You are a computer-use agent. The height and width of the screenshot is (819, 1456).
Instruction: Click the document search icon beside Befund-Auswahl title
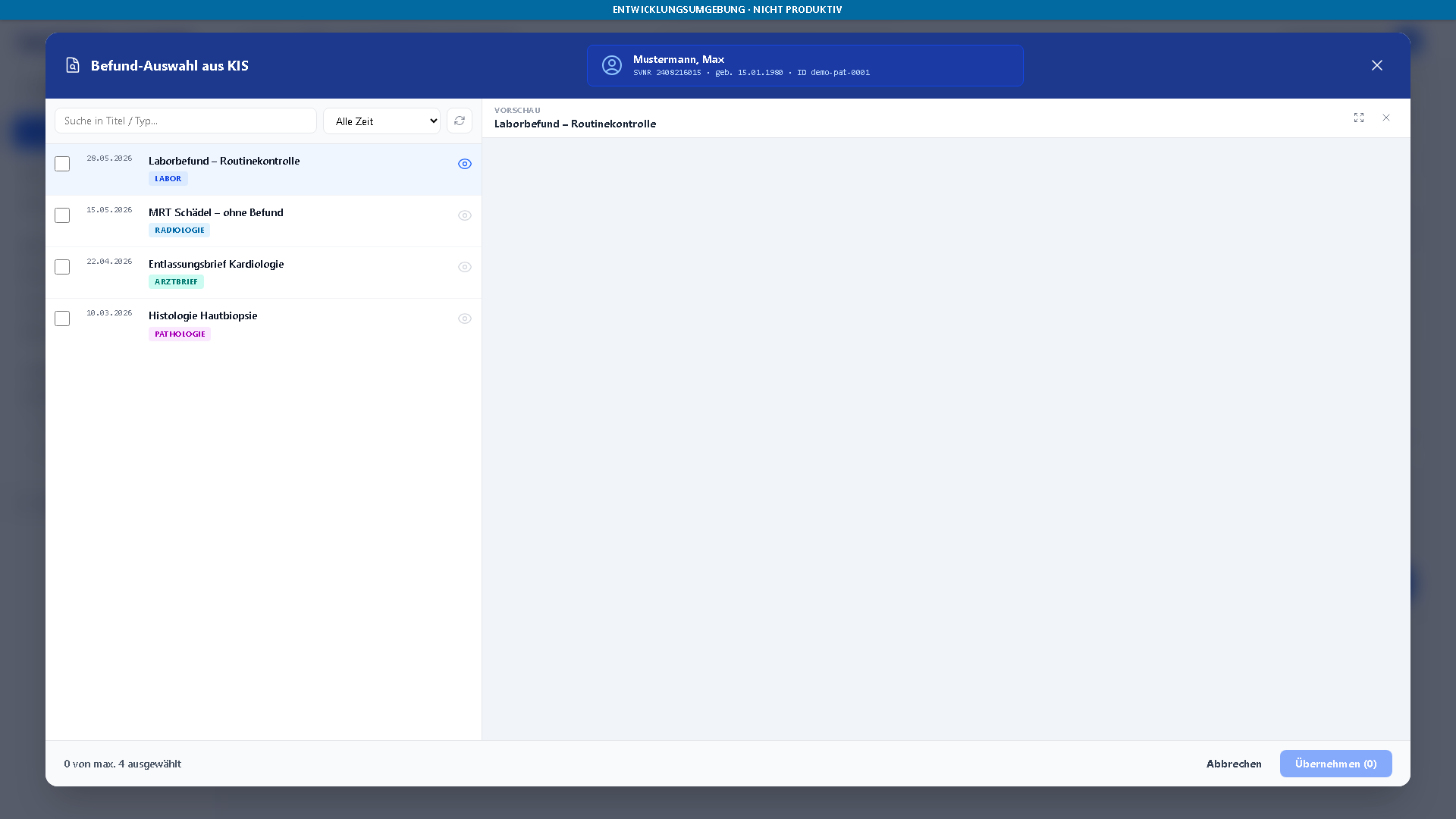coord(73,65)
